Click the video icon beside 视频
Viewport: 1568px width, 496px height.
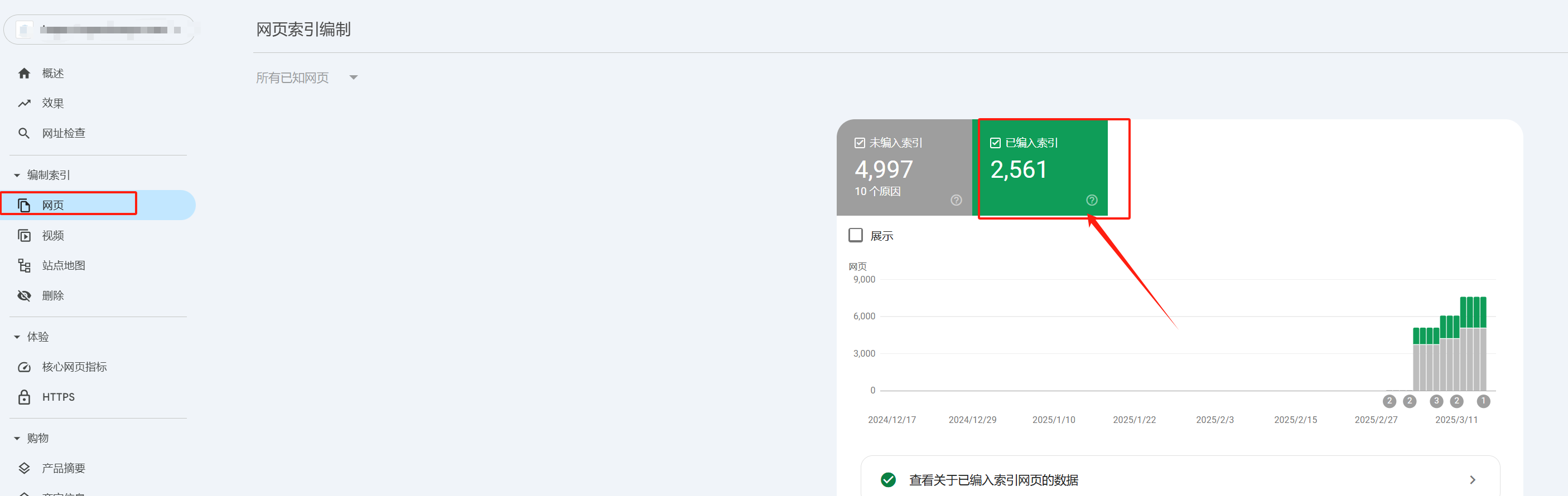pos(25,236)
